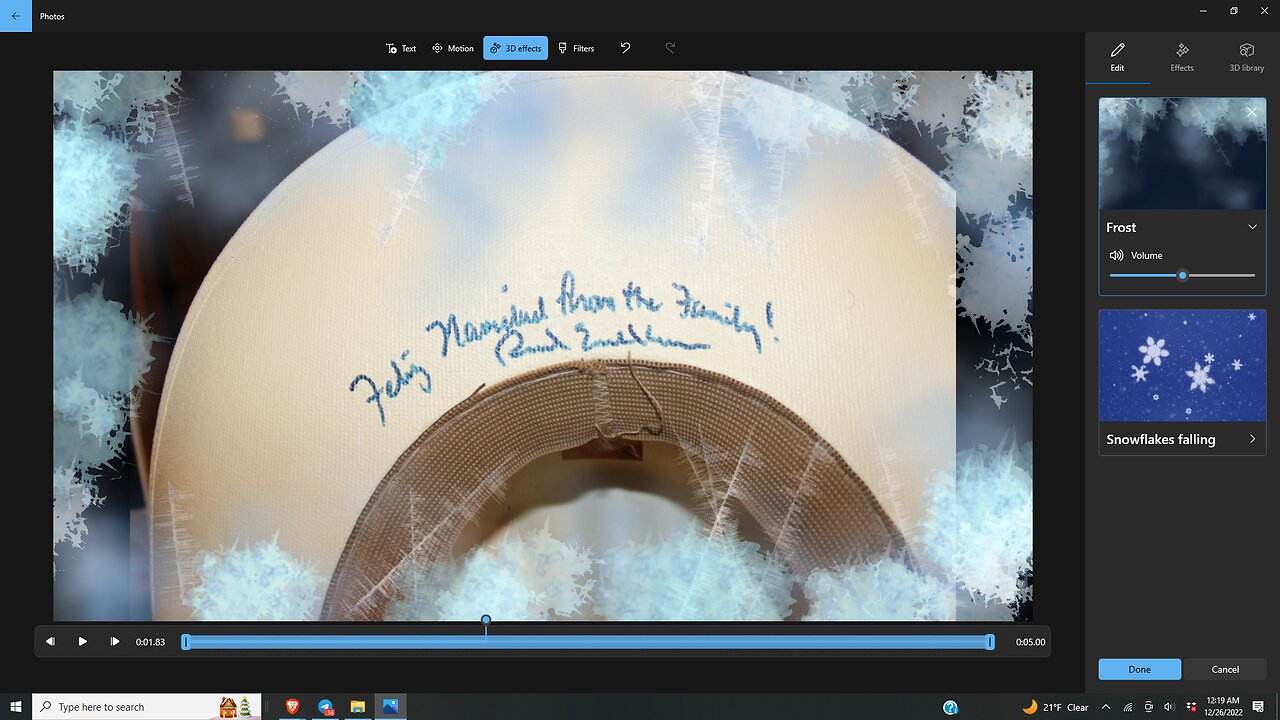The image size is (1280, 720).
Task: Expand the Snowflakes falling effect chevron
Action: (1252, 439)
